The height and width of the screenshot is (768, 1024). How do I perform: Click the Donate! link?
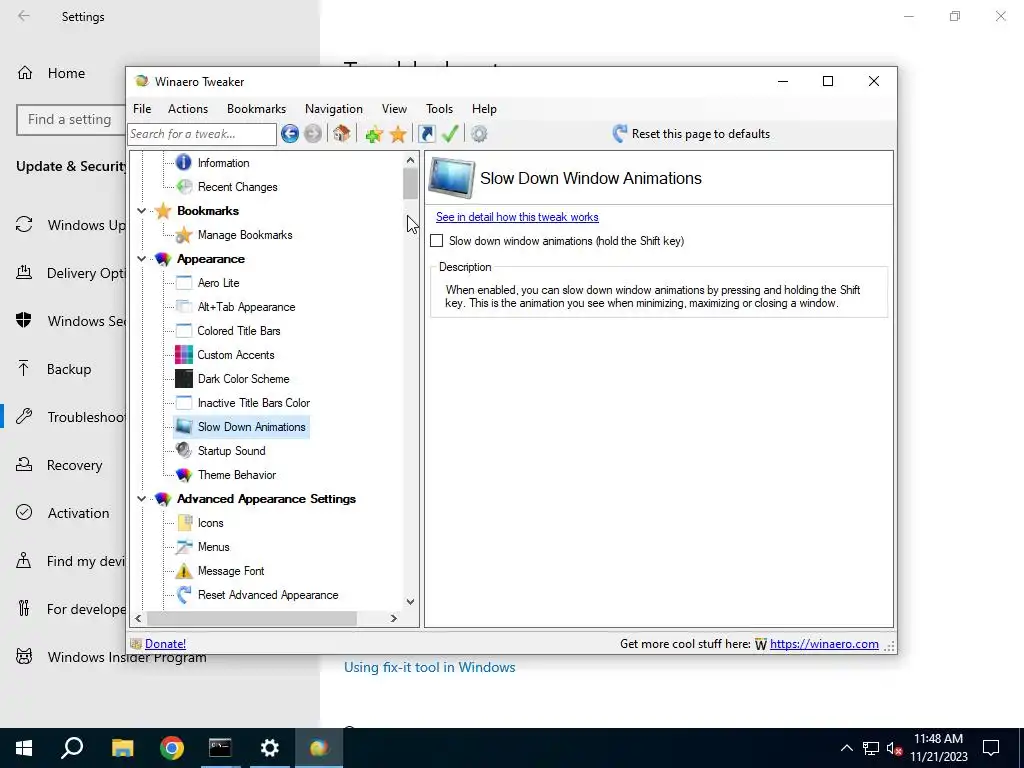point(165,644)
